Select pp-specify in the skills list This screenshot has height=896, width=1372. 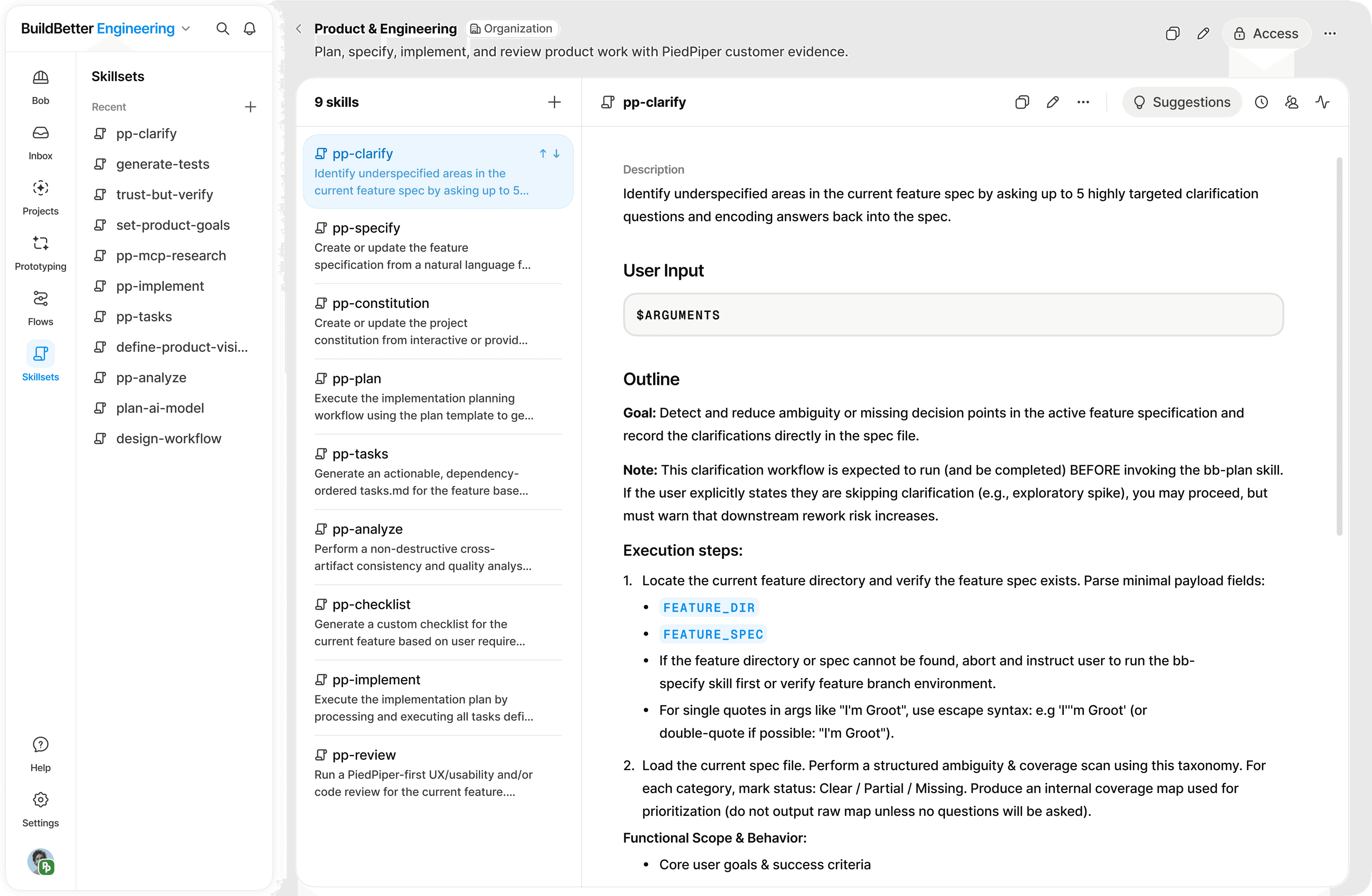(x=438, y=246)
